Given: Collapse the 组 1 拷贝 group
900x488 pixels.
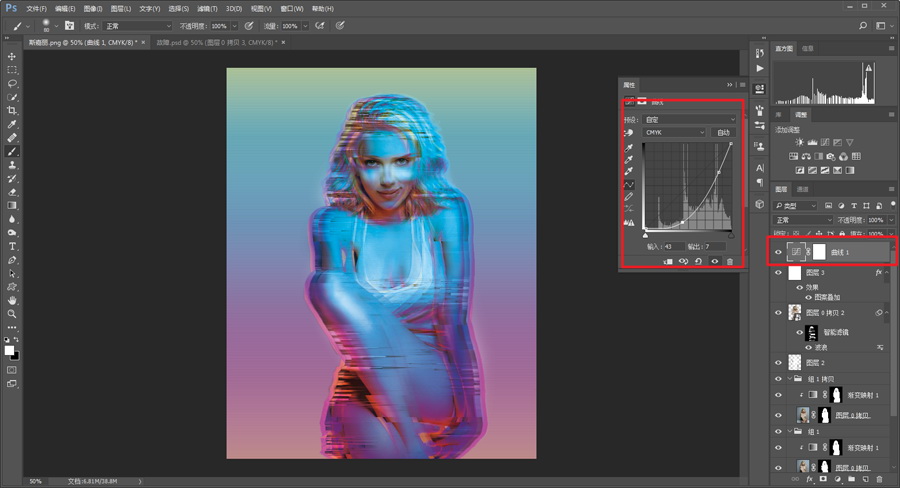Looking at the screenshot, I should (790, 378).
